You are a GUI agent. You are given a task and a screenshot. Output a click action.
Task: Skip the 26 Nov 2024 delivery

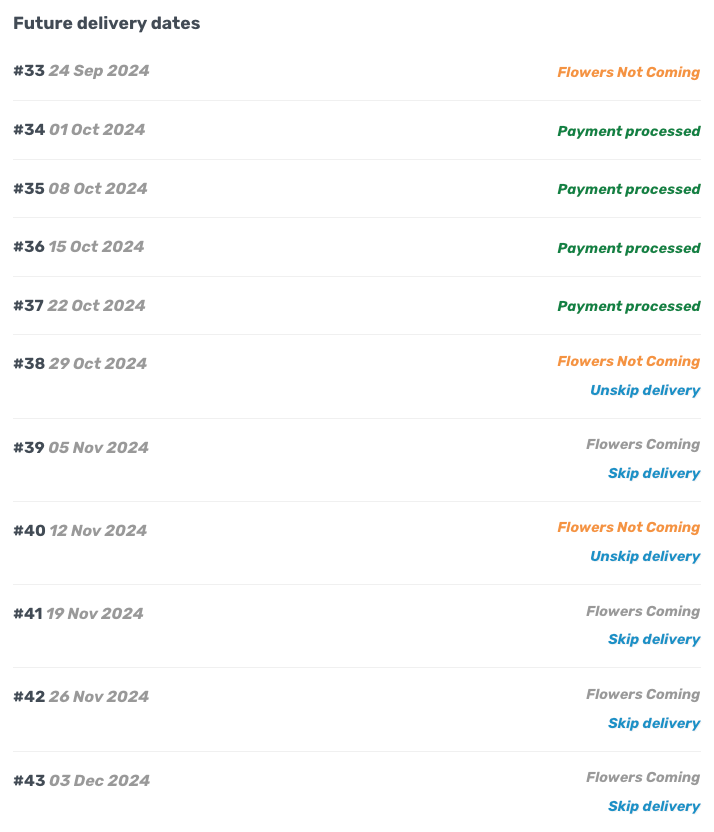[x=654, y=723]
